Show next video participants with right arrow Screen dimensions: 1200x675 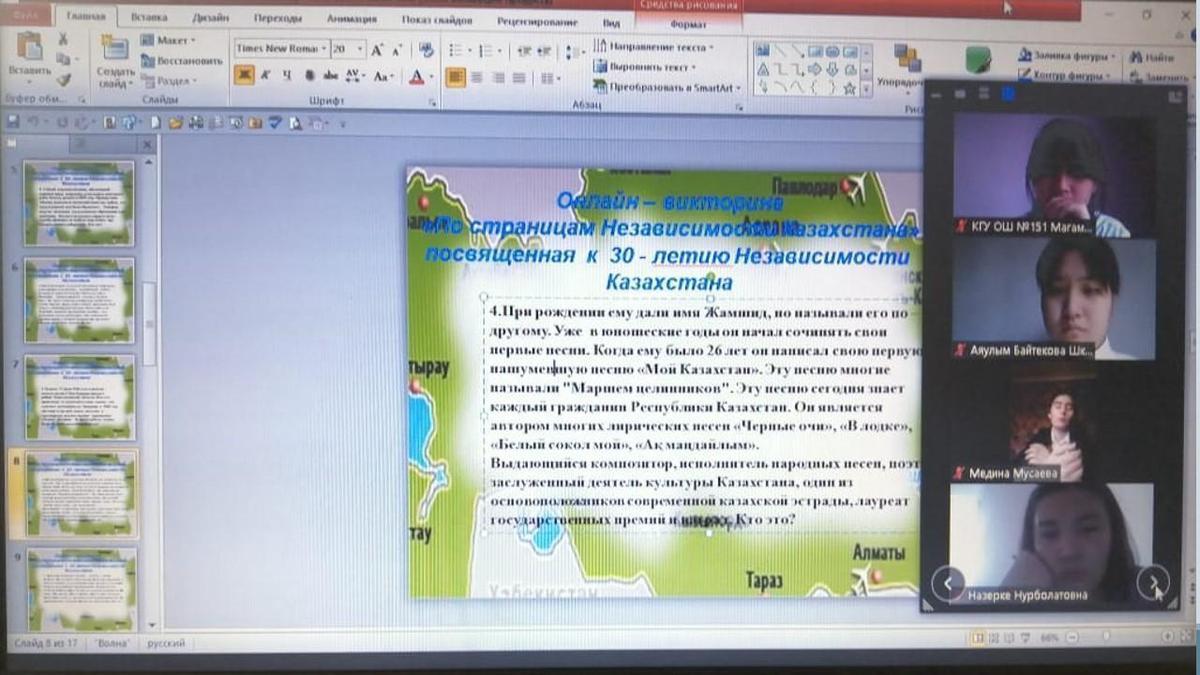[x=1153, y=582]
